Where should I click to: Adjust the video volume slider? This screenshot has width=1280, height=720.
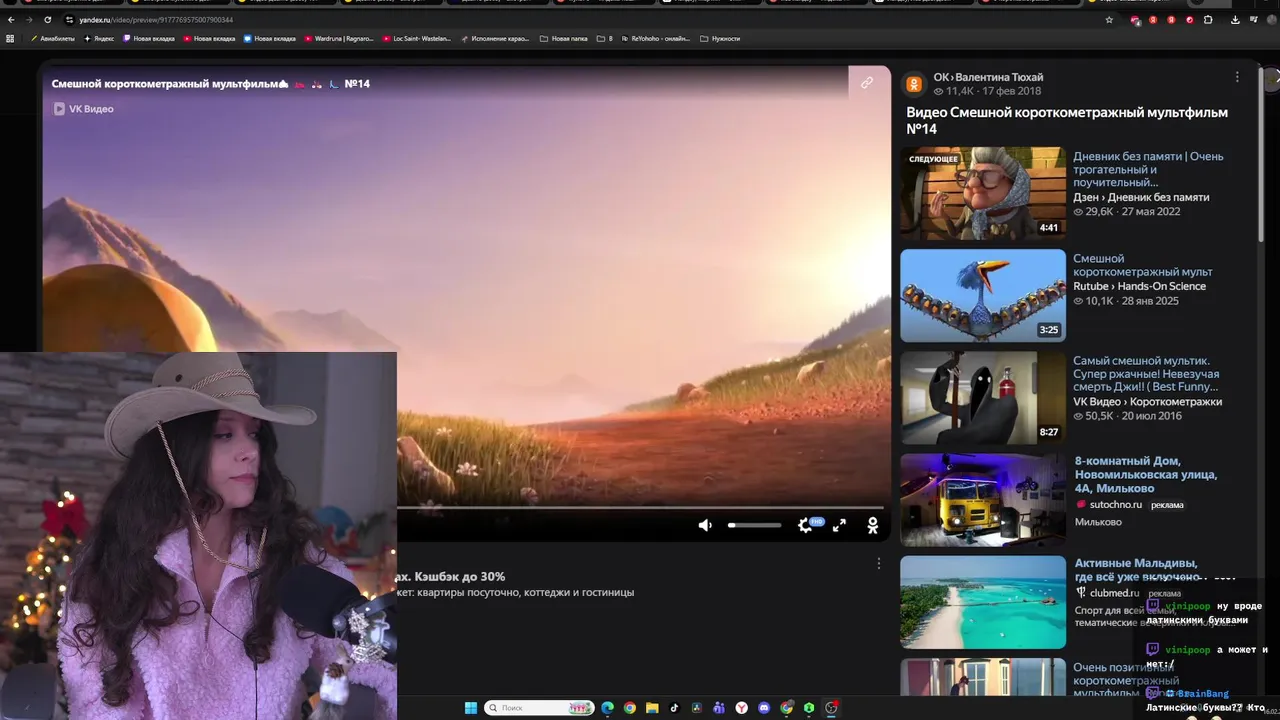click(x=754, y=525)
